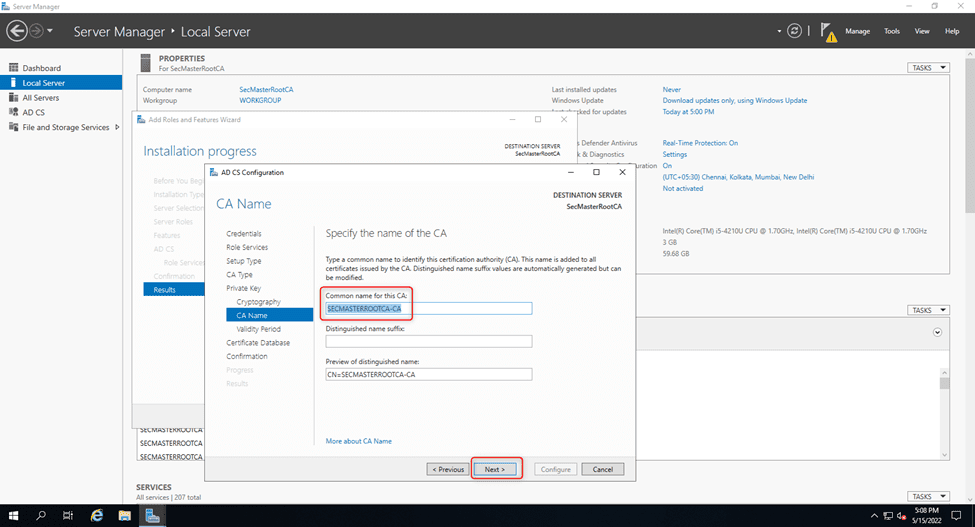Open Download updates only, using Windows Update

(734, 100)
